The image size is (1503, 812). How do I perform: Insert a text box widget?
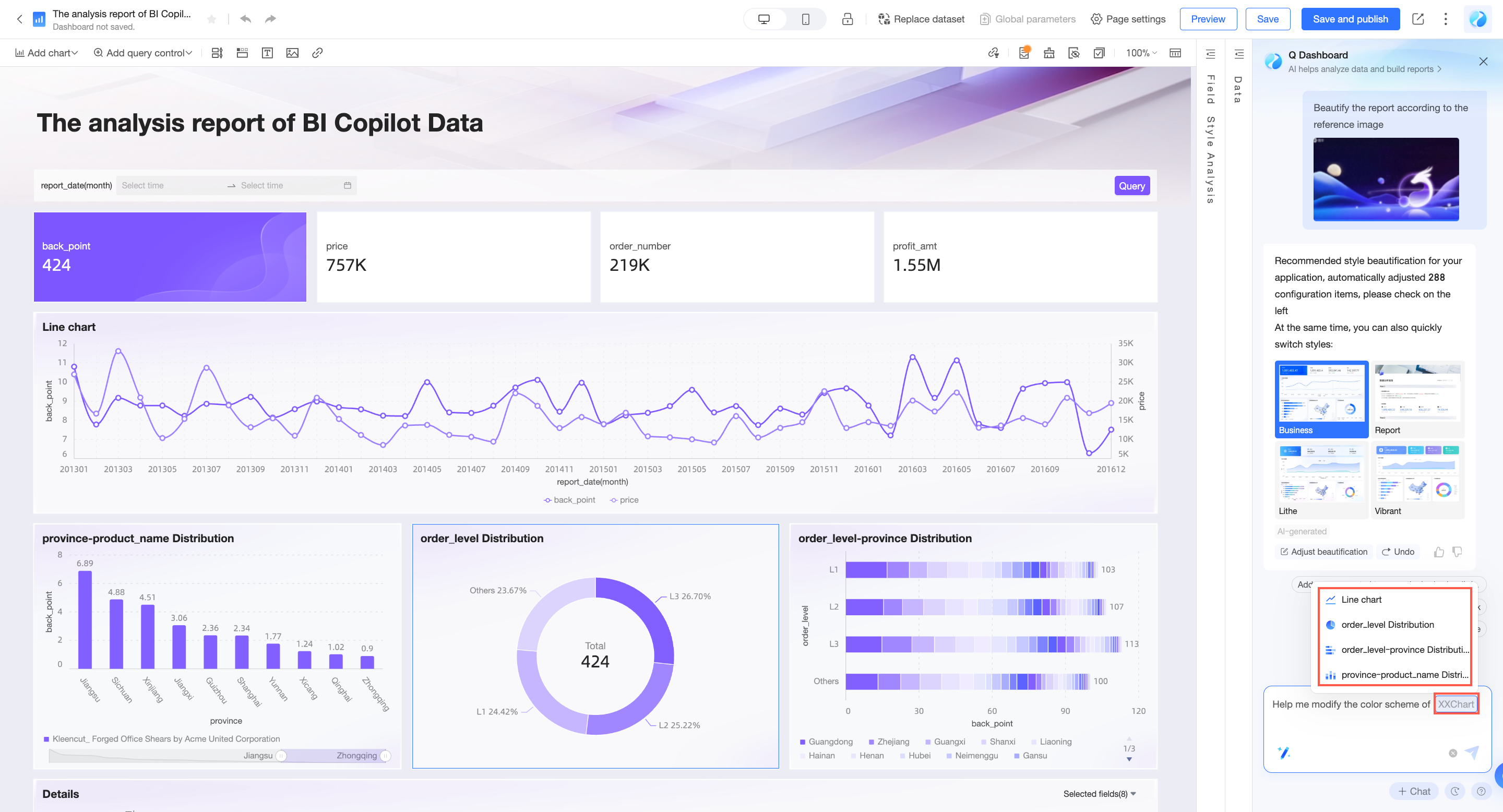[267, 53]
